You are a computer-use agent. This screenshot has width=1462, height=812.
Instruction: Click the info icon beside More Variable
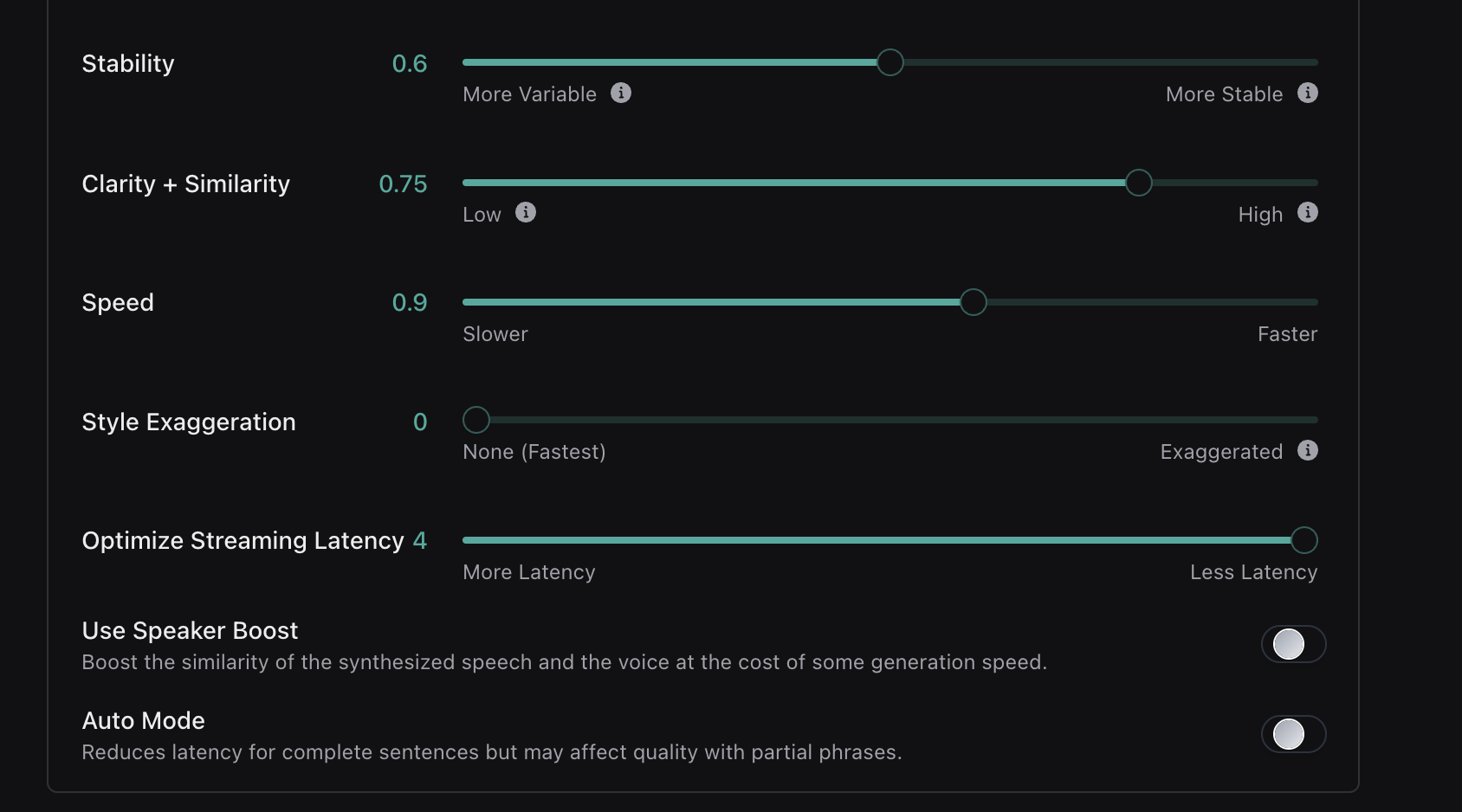(621, 93)
